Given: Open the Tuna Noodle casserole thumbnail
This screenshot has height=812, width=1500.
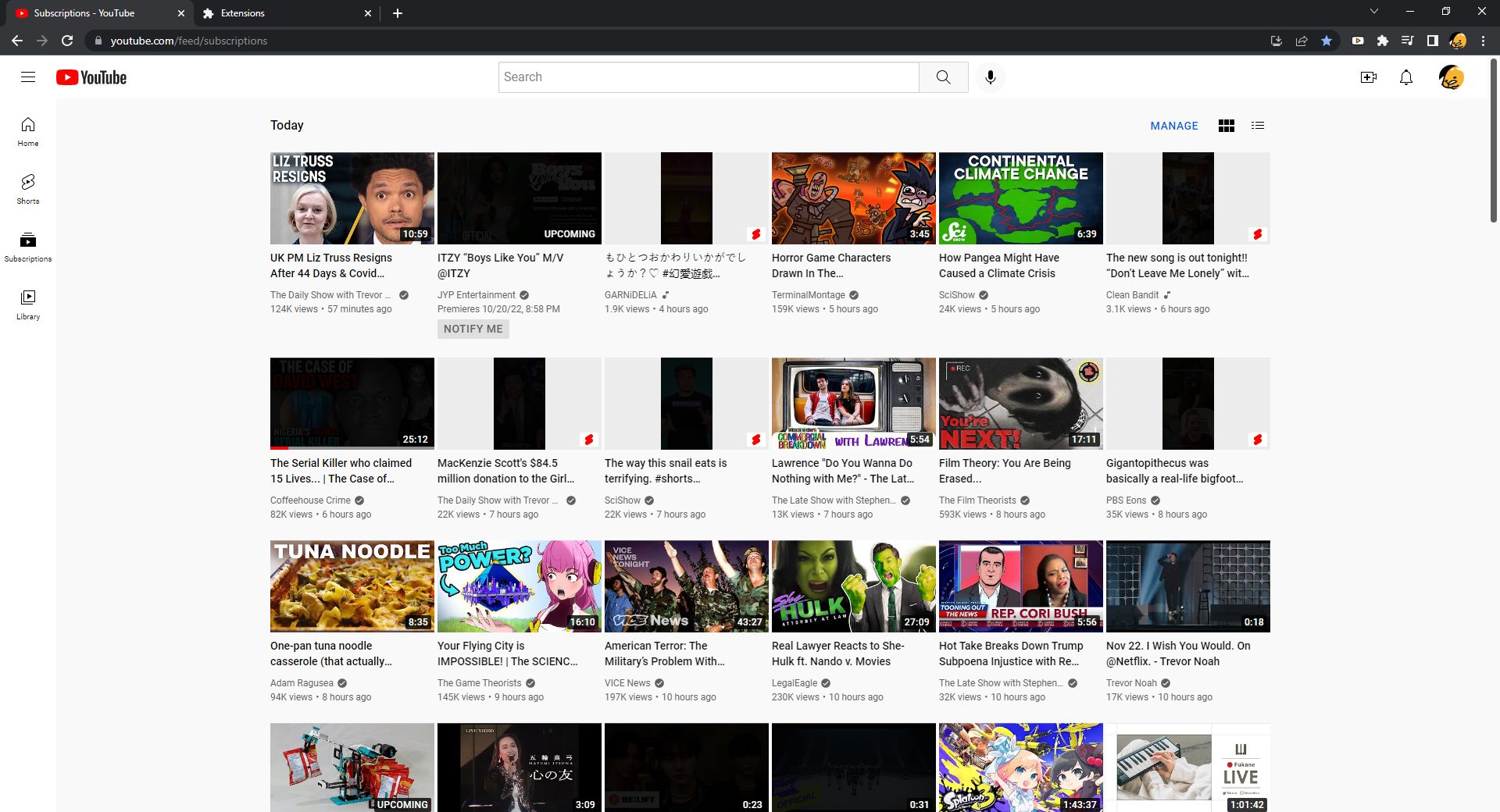Looking at the screenshot, I should pyautogui.click(x=352, y=586).
